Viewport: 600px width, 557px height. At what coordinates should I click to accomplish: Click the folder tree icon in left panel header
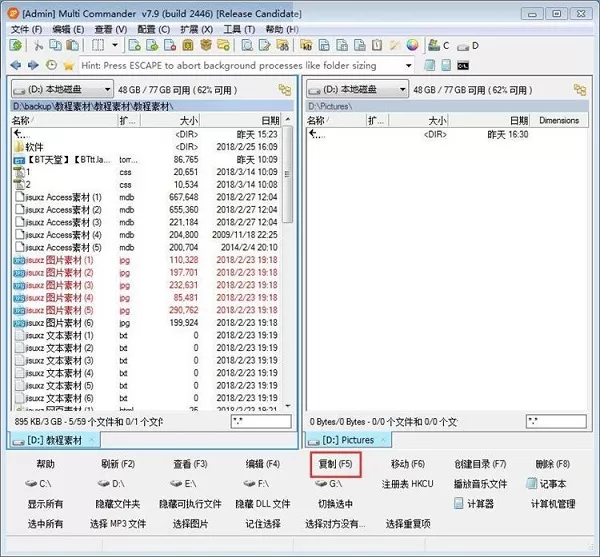(x=284, y=90)
